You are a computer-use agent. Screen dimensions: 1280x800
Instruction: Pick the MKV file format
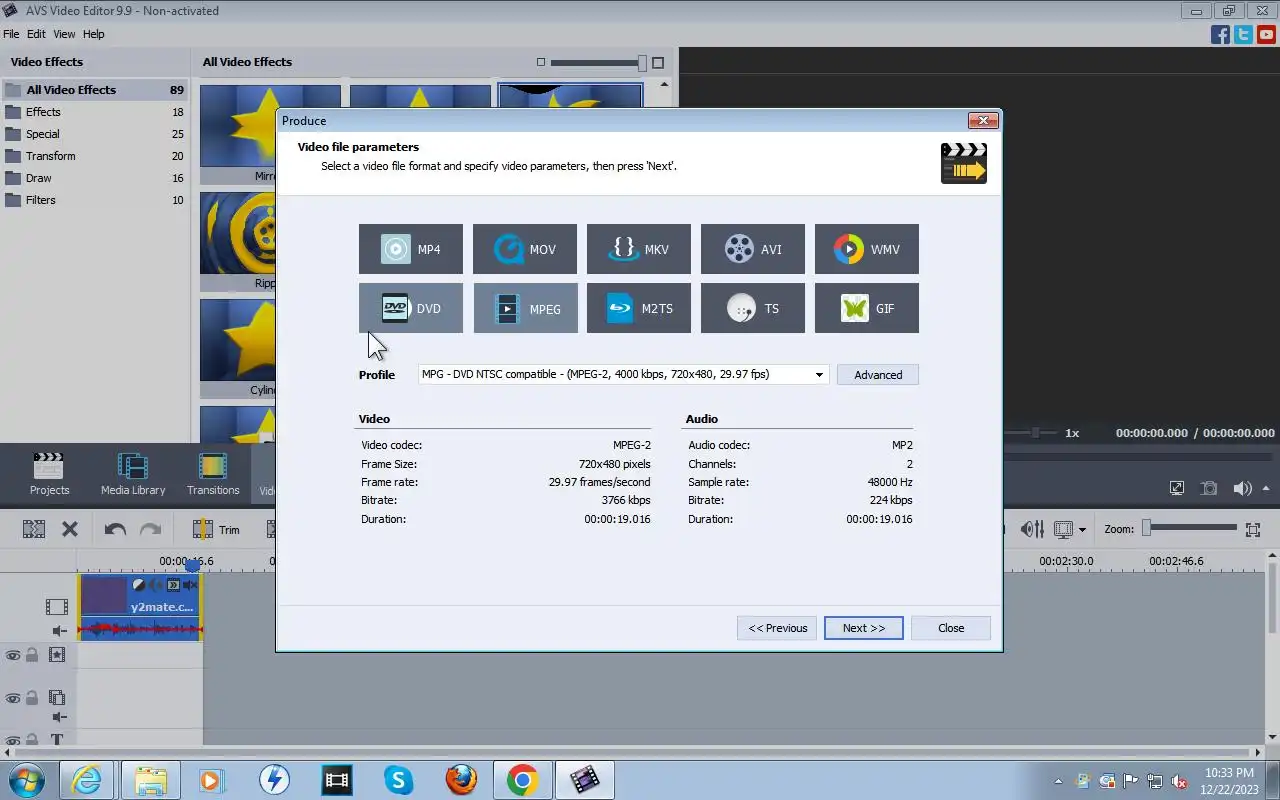[639, 249]
